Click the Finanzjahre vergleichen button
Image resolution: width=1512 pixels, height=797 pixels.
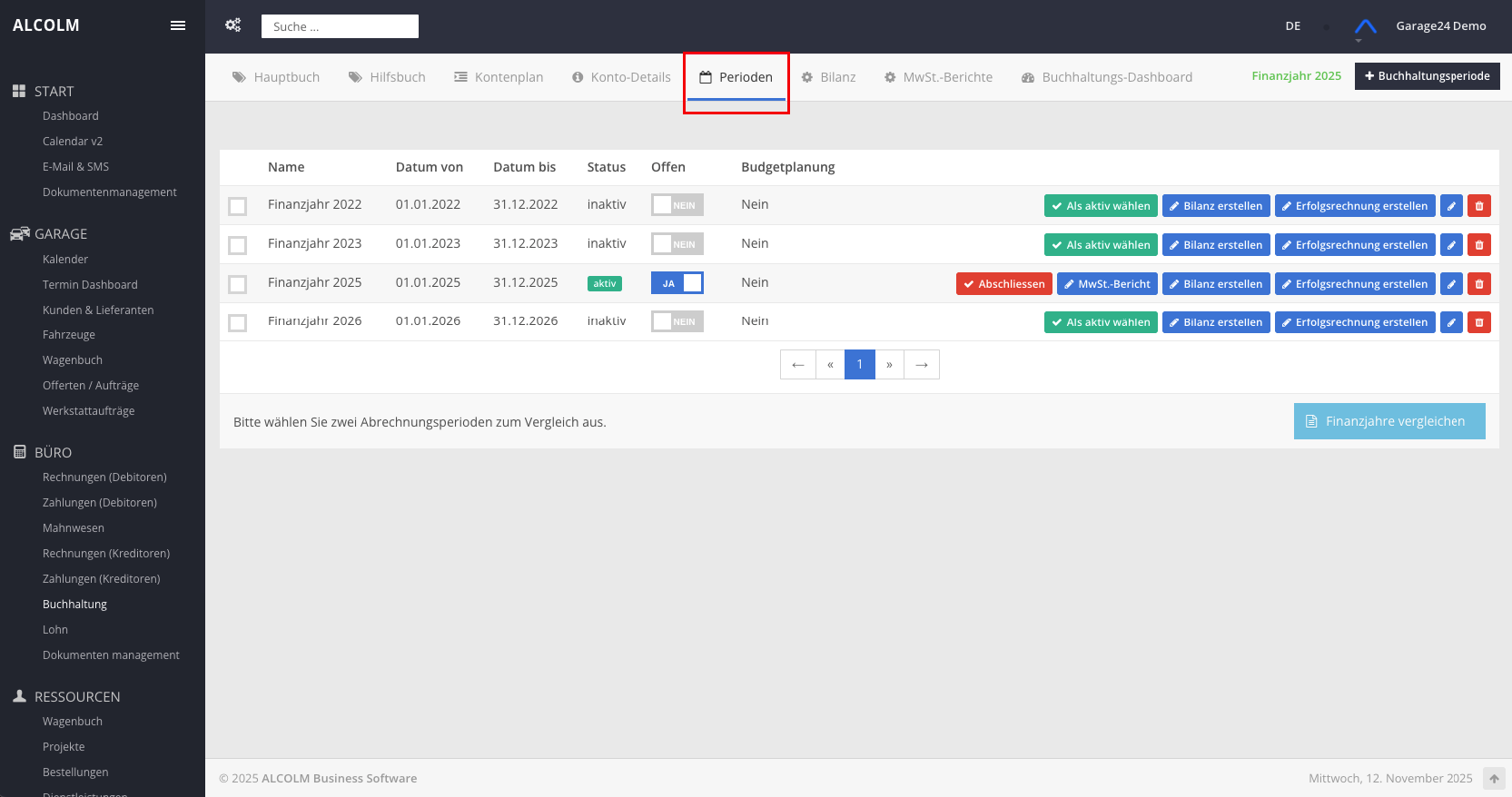coord(1388,421)
